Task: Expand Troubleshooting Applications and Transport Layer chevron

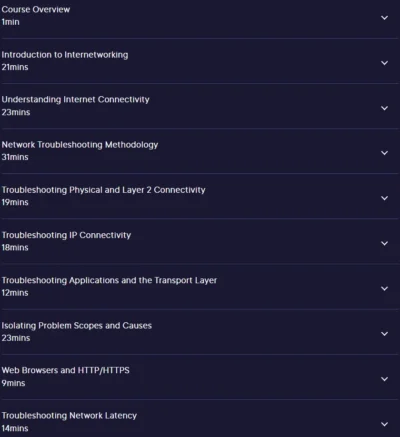Action: point(384,289)
